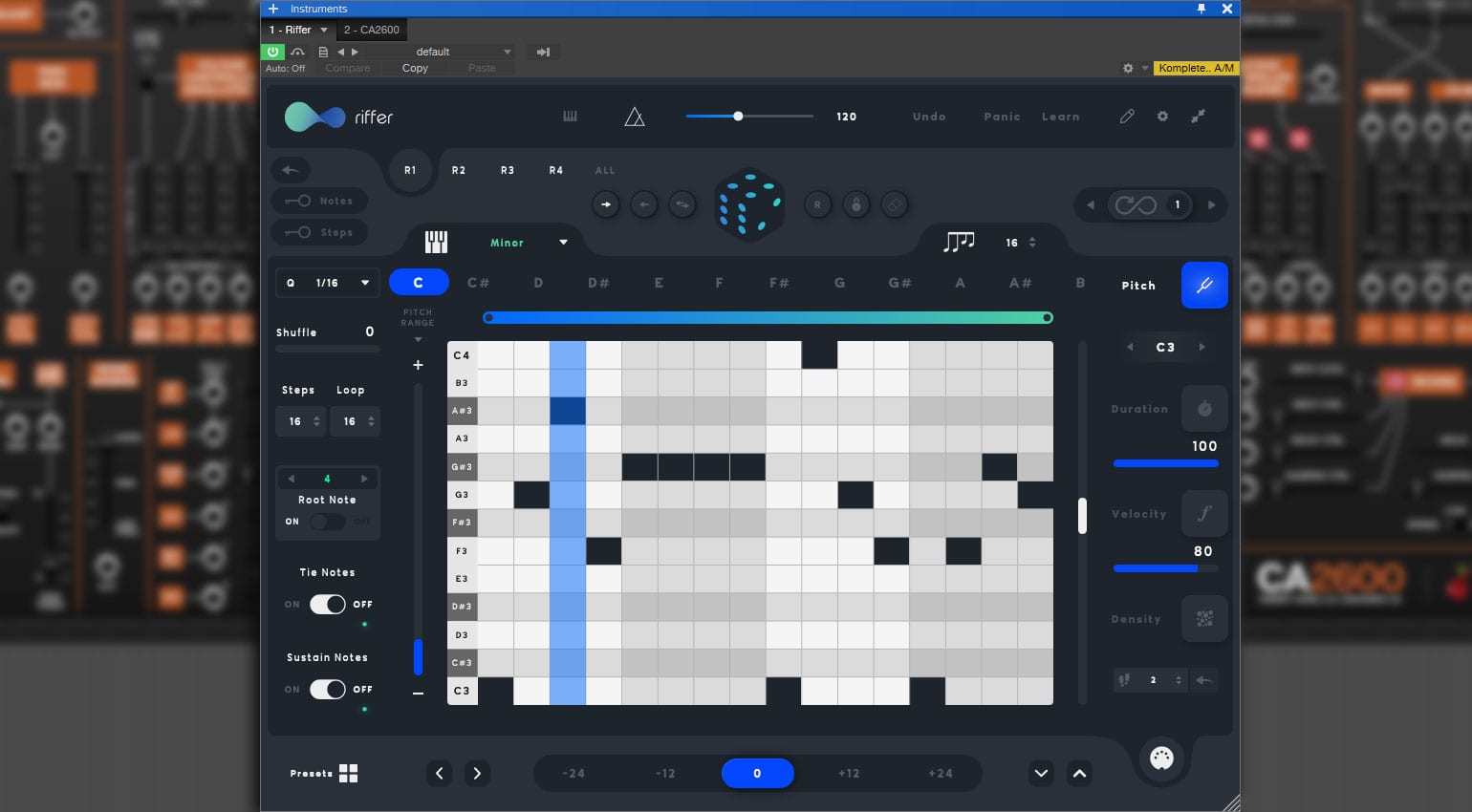Click the Undo button

click(x=928, y=116)
